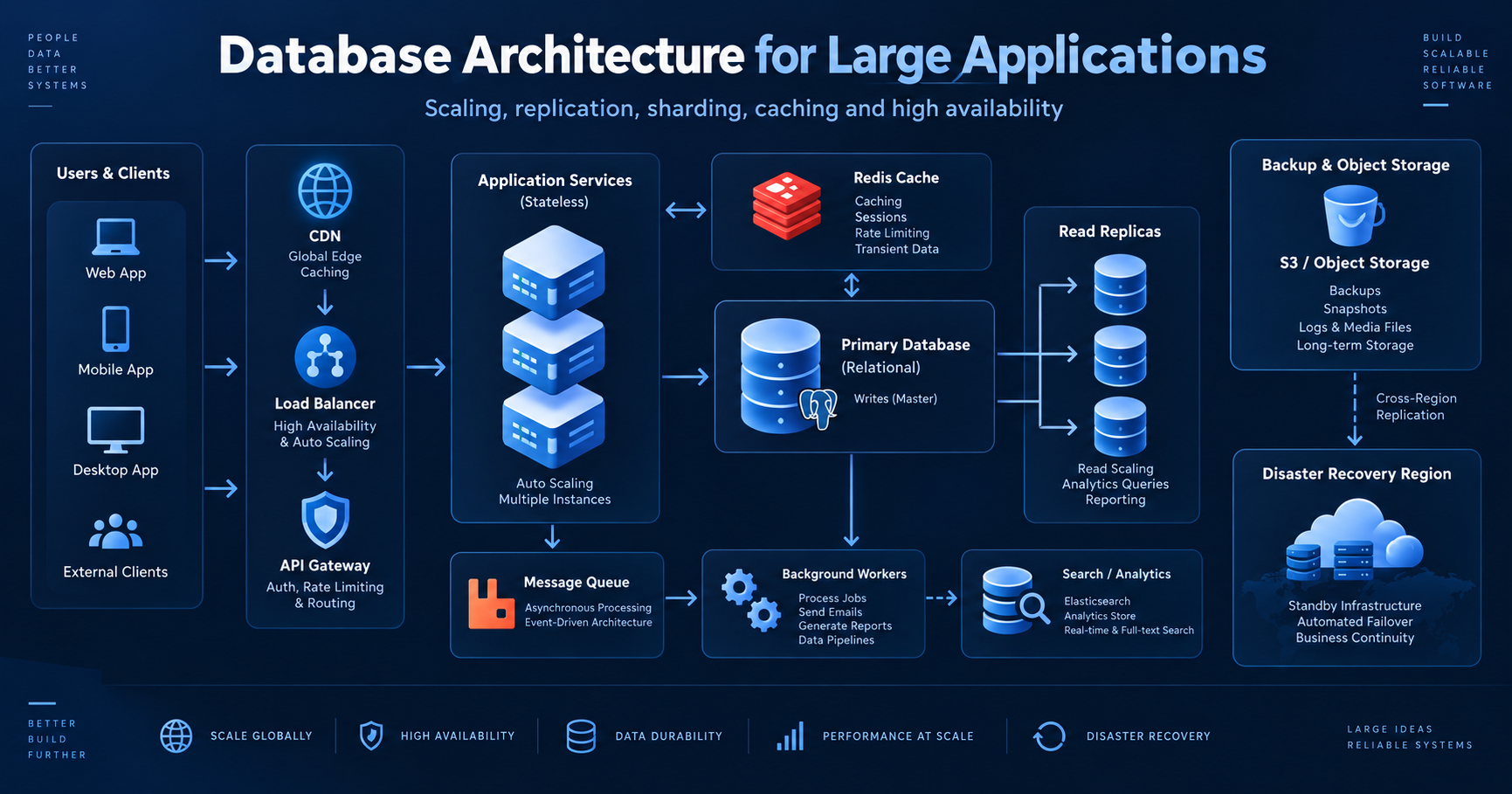Click the top Read Replica database icon
The height and width of the screenshot is (794, 1512).
tap(1120, 285)
